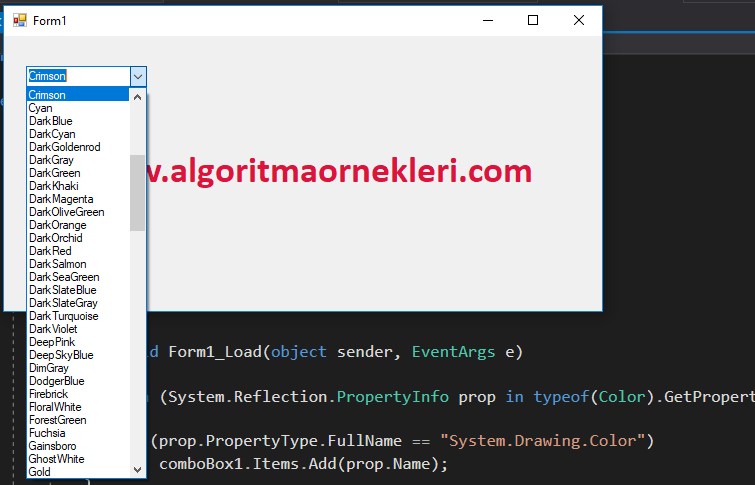
Task: Pick the DarkSalmon entry
Action: [x=57, y=264]
